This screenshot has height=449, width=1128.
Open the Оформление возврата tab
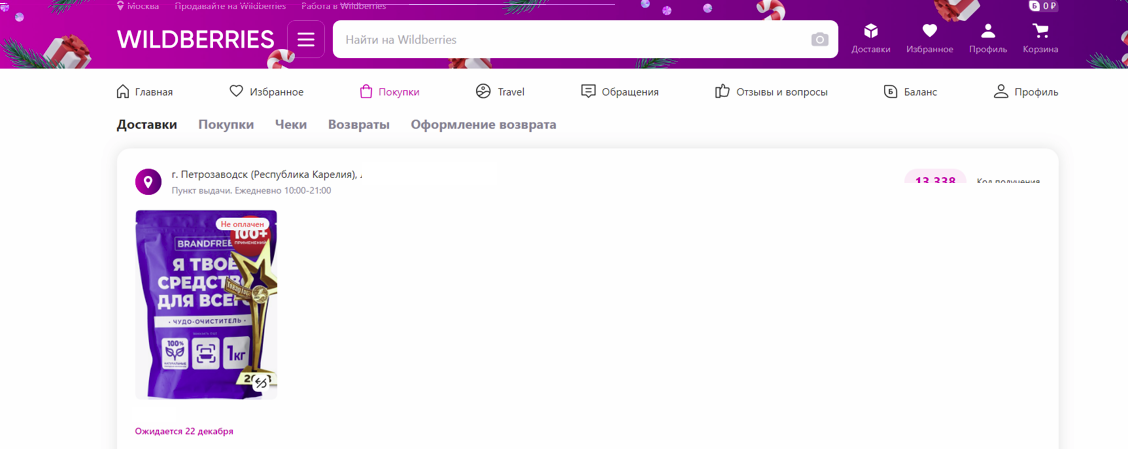point(483,124)
